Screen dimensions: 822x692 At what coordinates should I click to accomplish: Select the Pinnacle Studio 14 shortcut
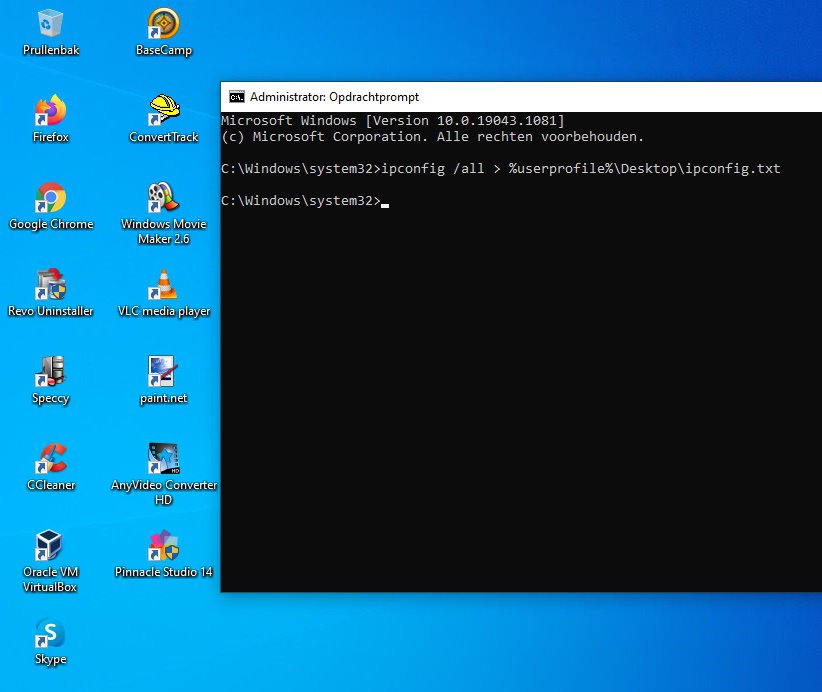coord(163,546)
